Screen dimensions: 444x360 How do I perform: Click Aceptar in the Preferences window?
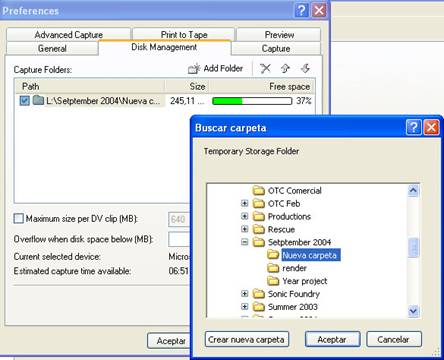169,341
